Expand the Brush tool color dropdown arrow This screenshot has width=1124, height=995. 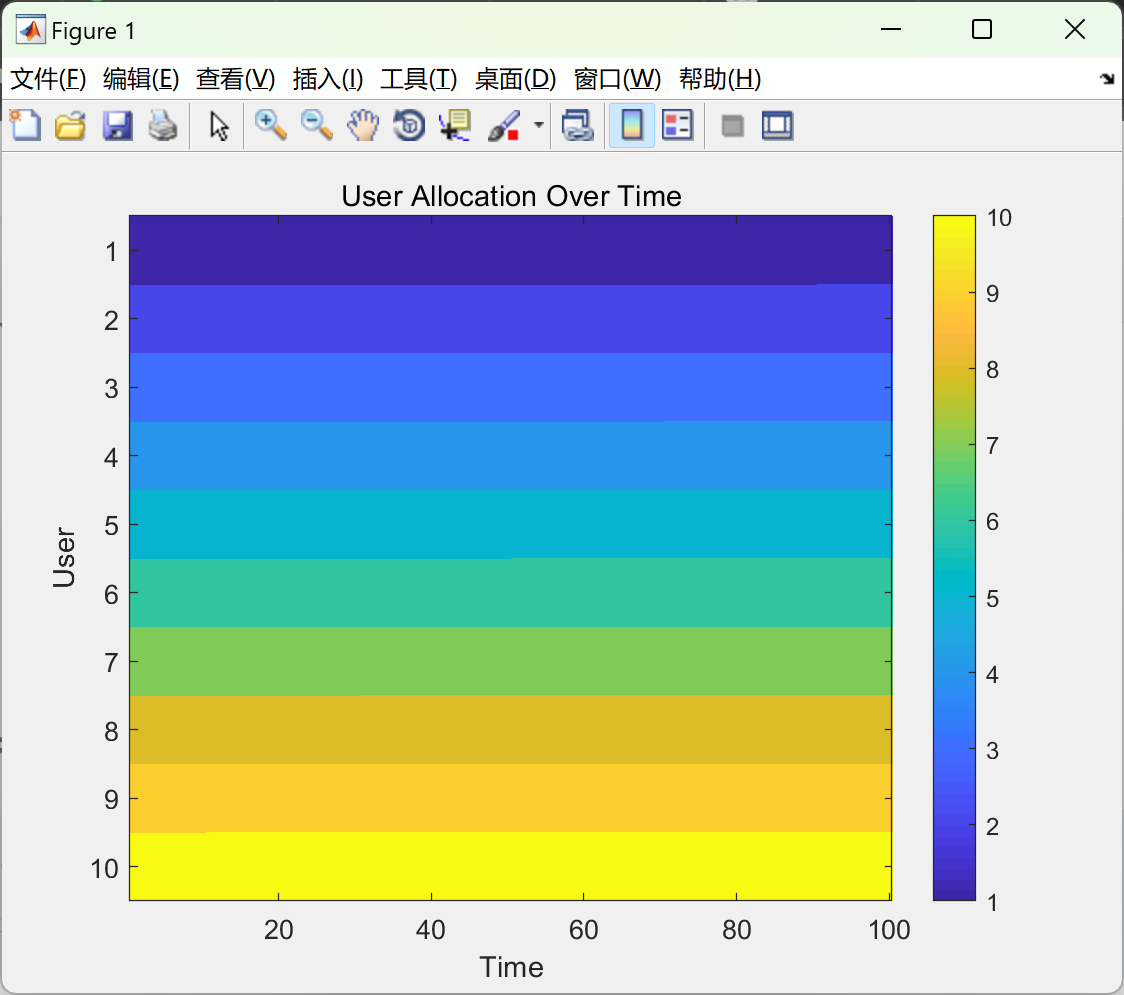[x=539, y=125]
